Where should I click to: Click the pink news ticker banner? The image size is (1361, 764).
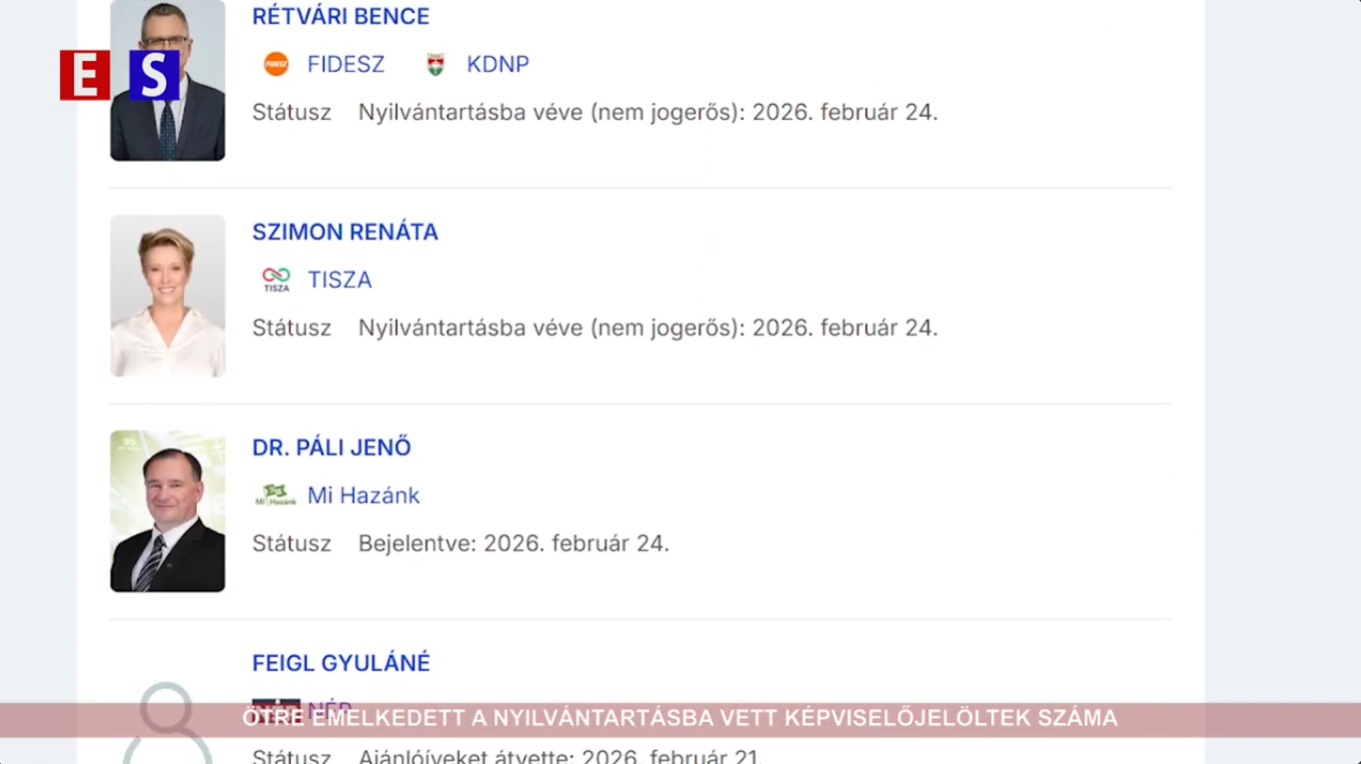680,718
